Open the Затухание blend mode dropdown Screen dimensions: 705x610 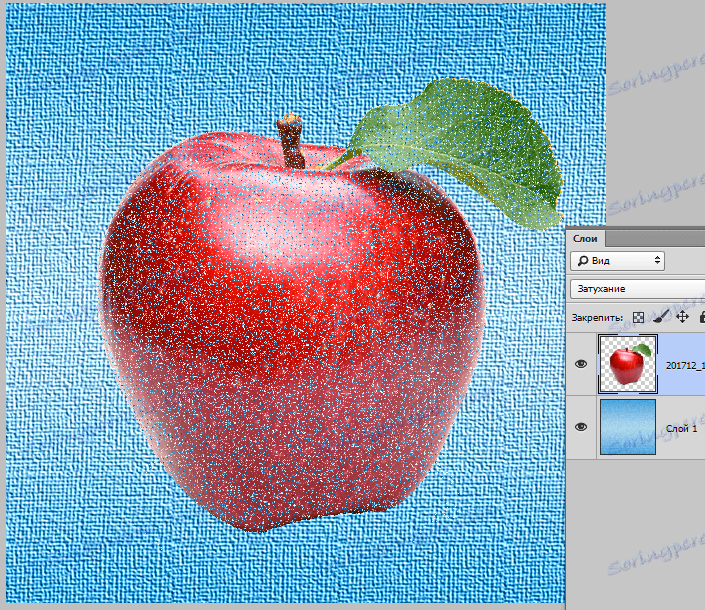pos(637,289)
